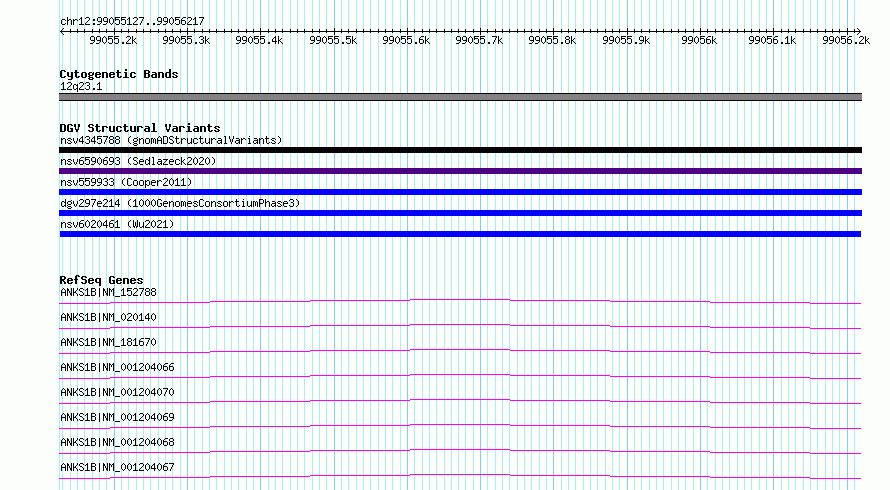This screenshot has width=890, height=490.
Task: Click the dgv297e214 1000GenomesConsortiumPhase3 label
Action: coord(180,203)
